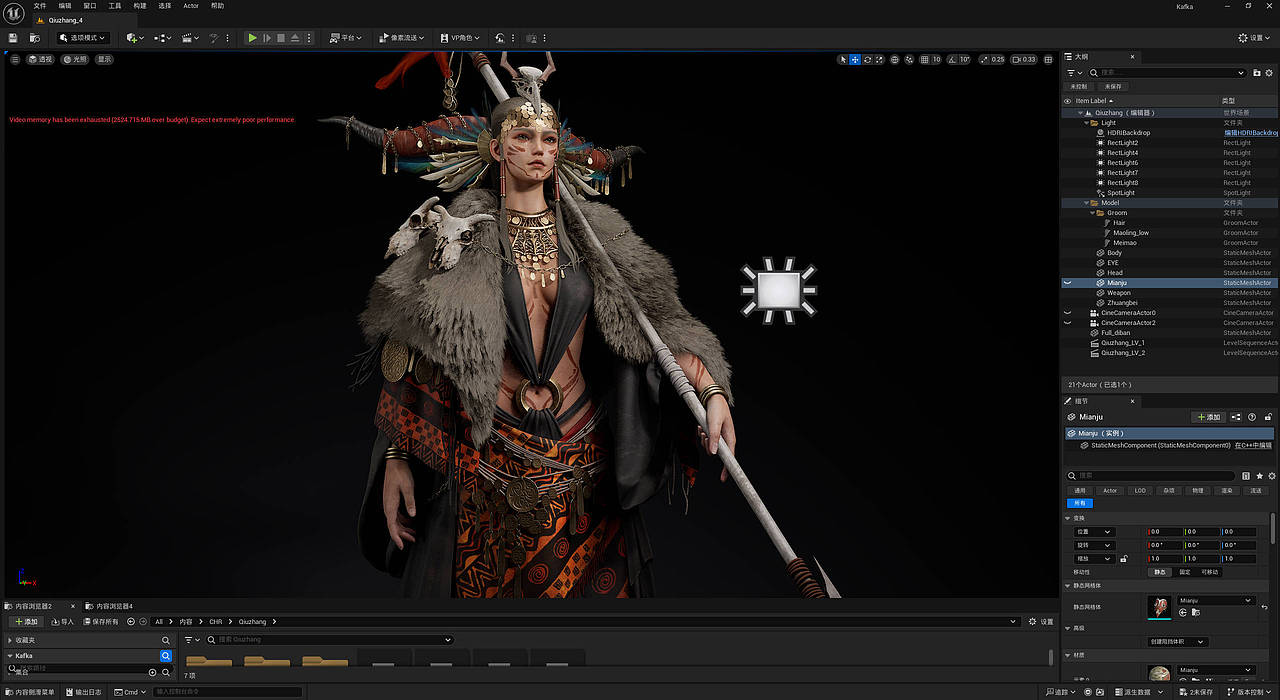Click the 未保存 filter button in outliner

[1113, 87]
